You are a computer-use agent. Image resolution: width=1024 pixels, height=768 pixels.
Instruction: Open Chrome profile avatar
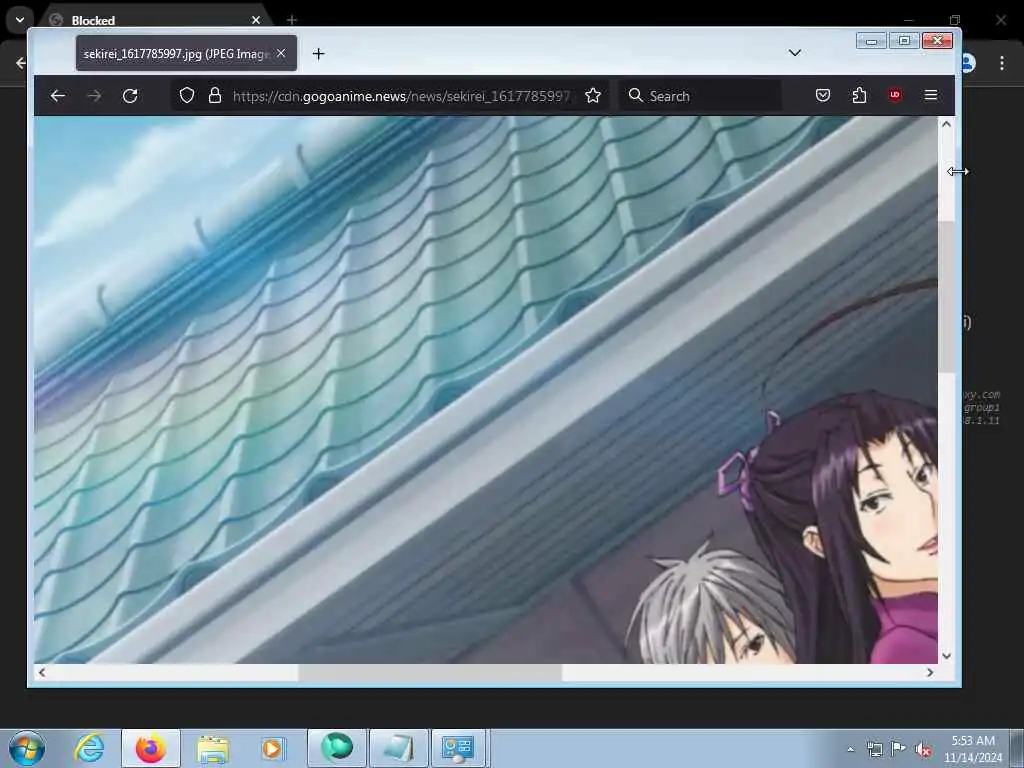click(x=968, y=63)
